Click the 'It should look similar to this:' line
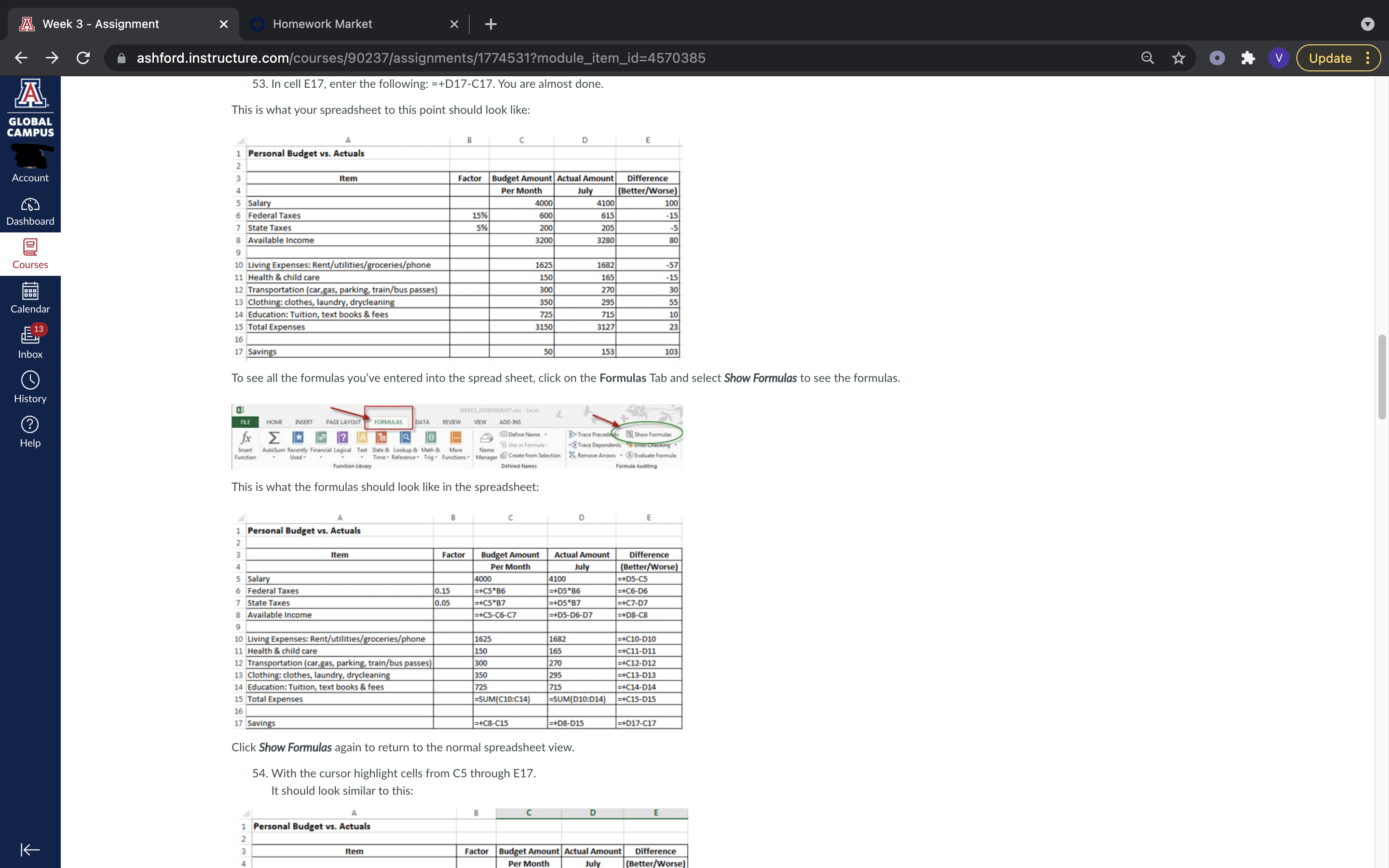The height and width of the screenshot is (868, 1389). coord(342,790)
